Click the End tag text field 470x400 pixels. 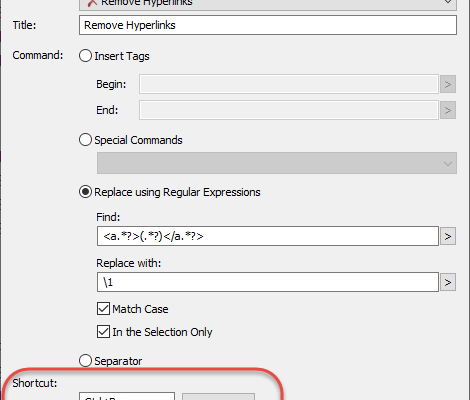[289, 110]
